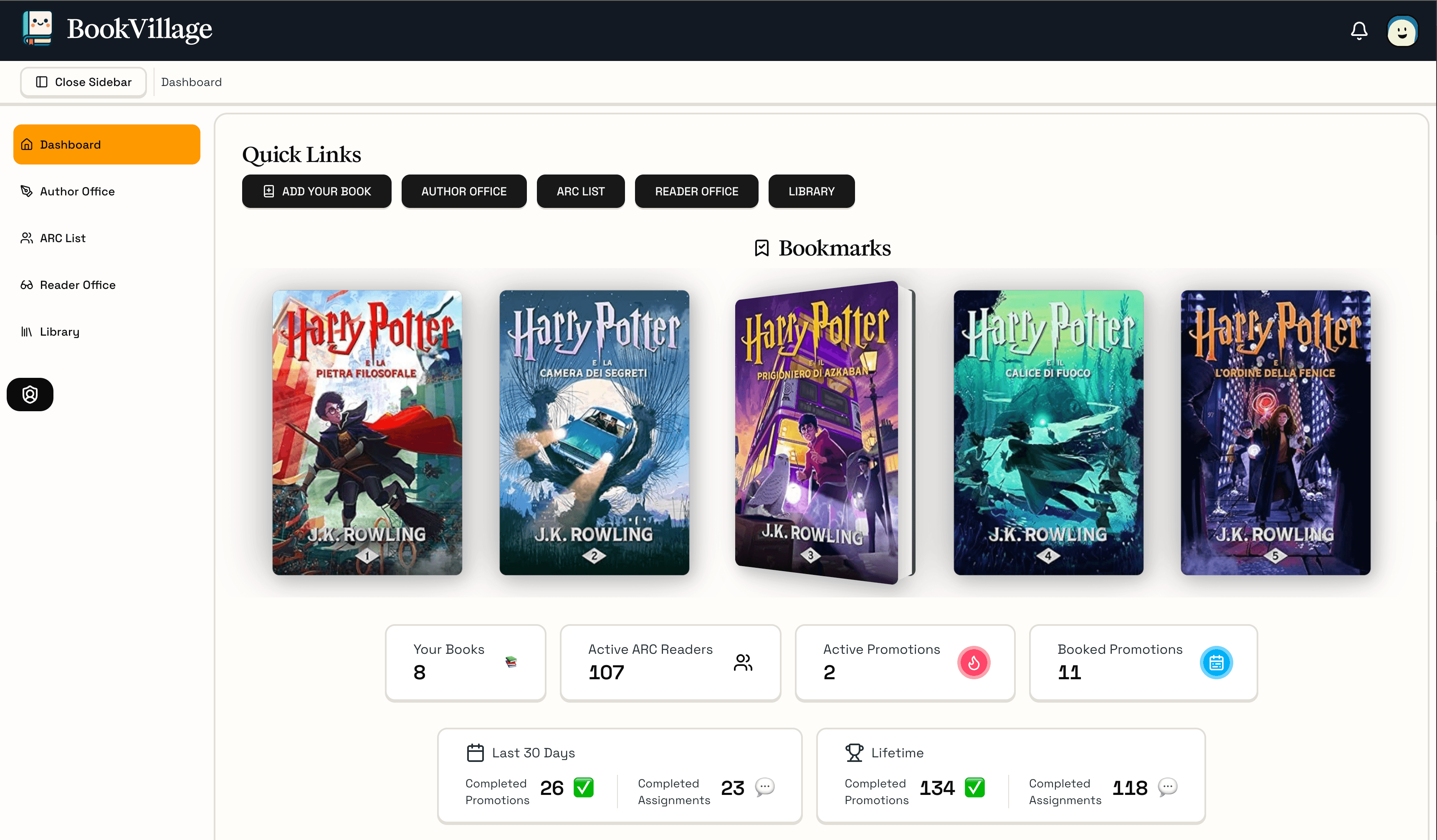Click the Dashboard home icon in sidebar
The width and height of the screenshot is (1437, 840).
pyautogui.click(x=27, y=145)
